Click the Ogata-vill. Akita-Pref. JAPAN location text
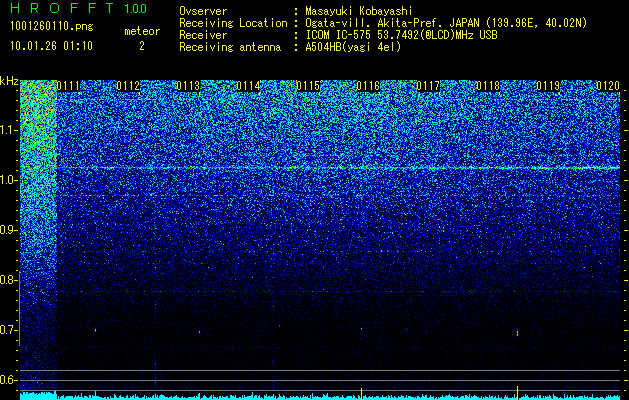The height and width of the screenshot is (400, 629). coord(446,23)
